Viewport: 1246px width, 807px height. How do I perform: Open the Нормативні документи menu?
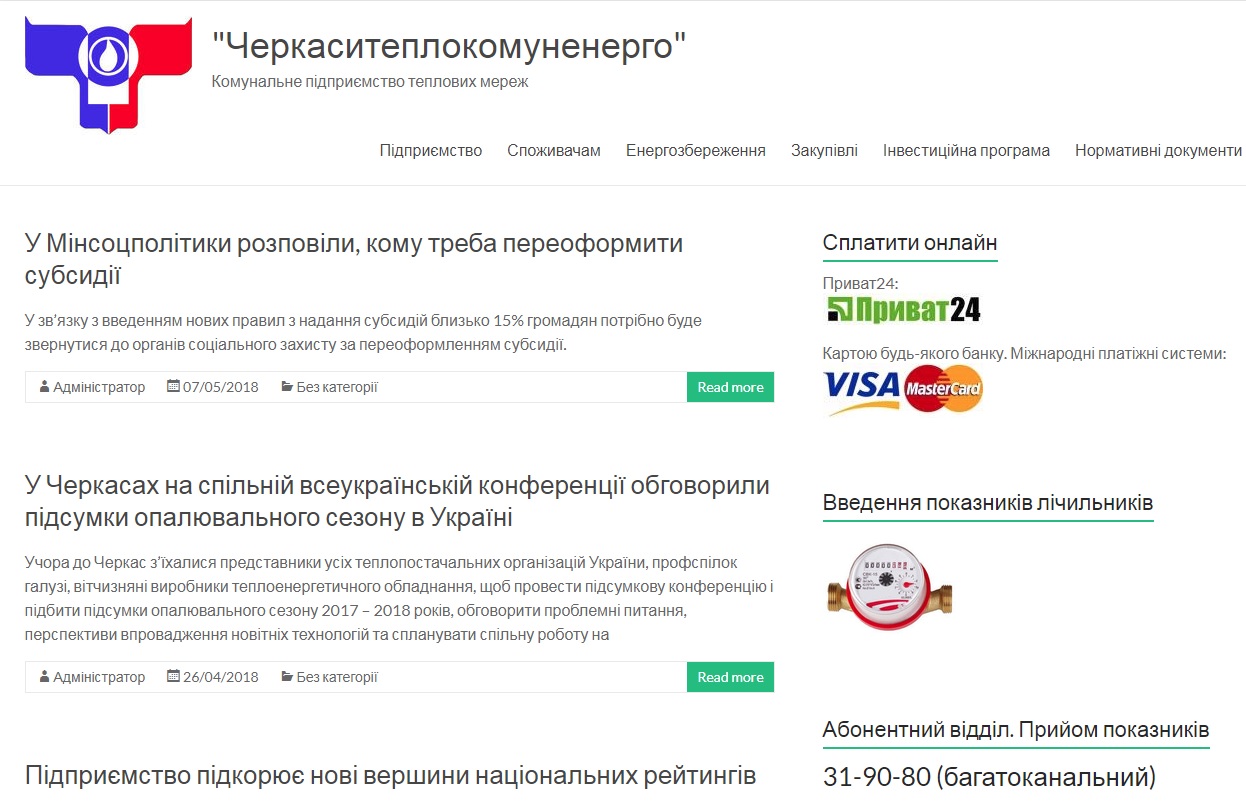click(1158, 151)
